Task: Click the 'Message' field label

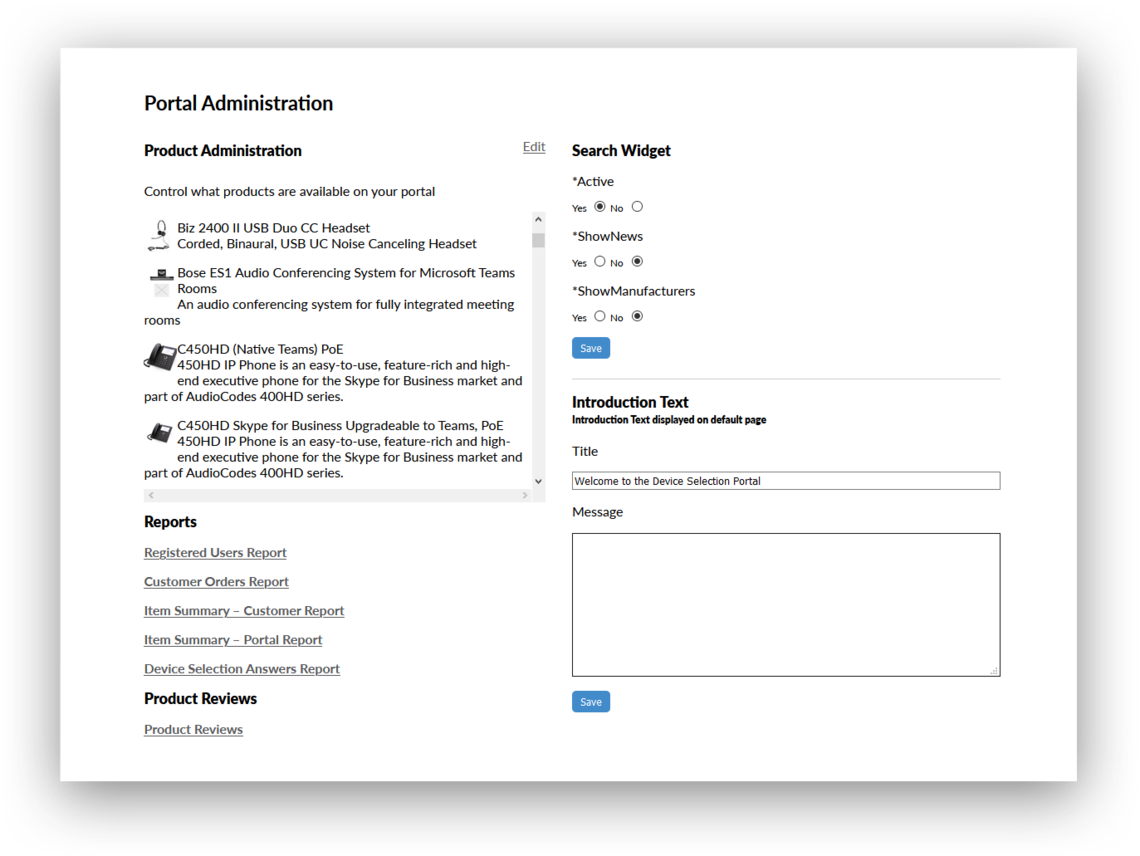Action: [x=598, y=512]
